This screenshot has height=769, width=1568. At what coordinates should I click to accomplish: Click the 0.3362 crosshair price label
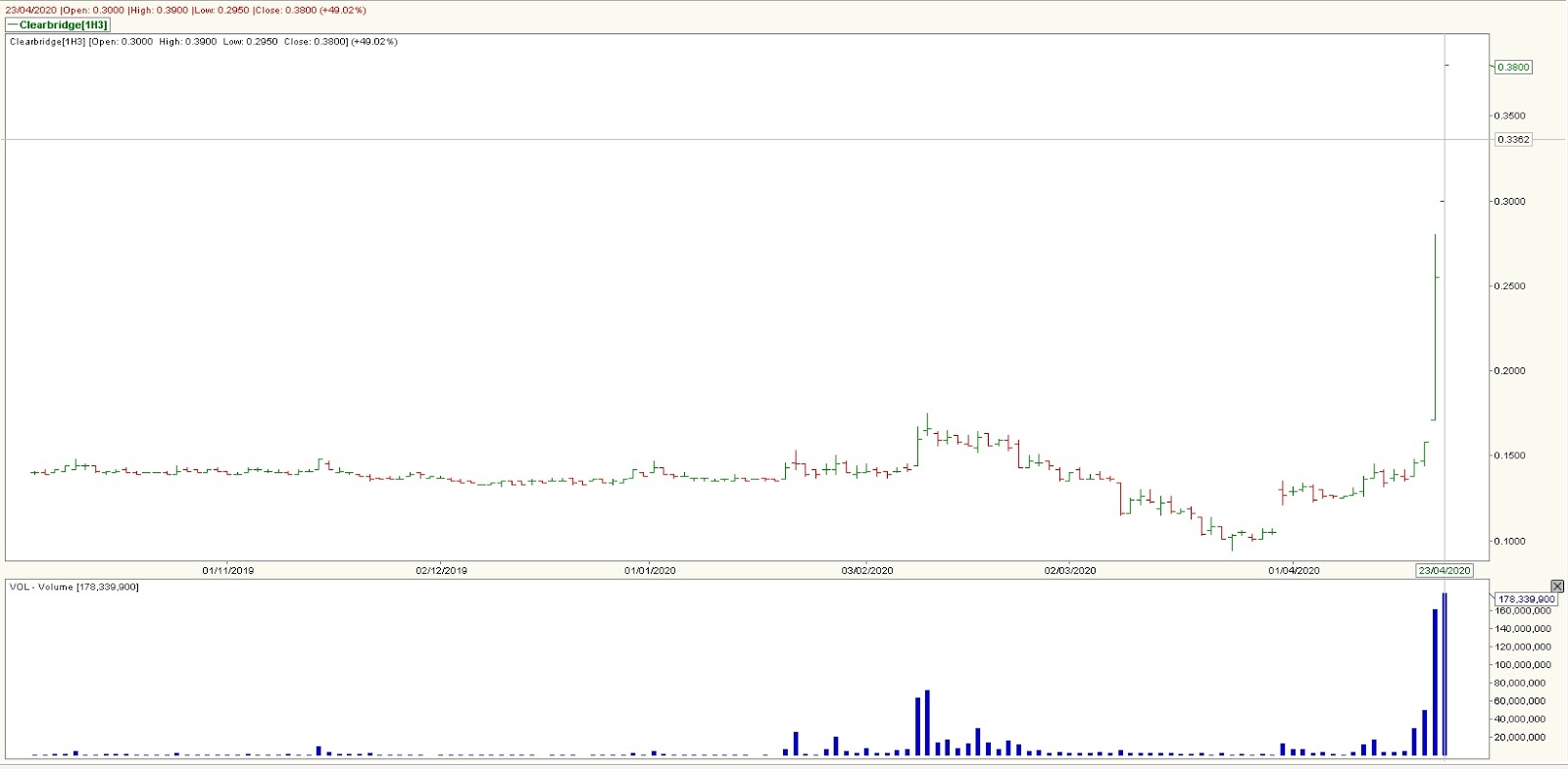(x=1513, y=139)
